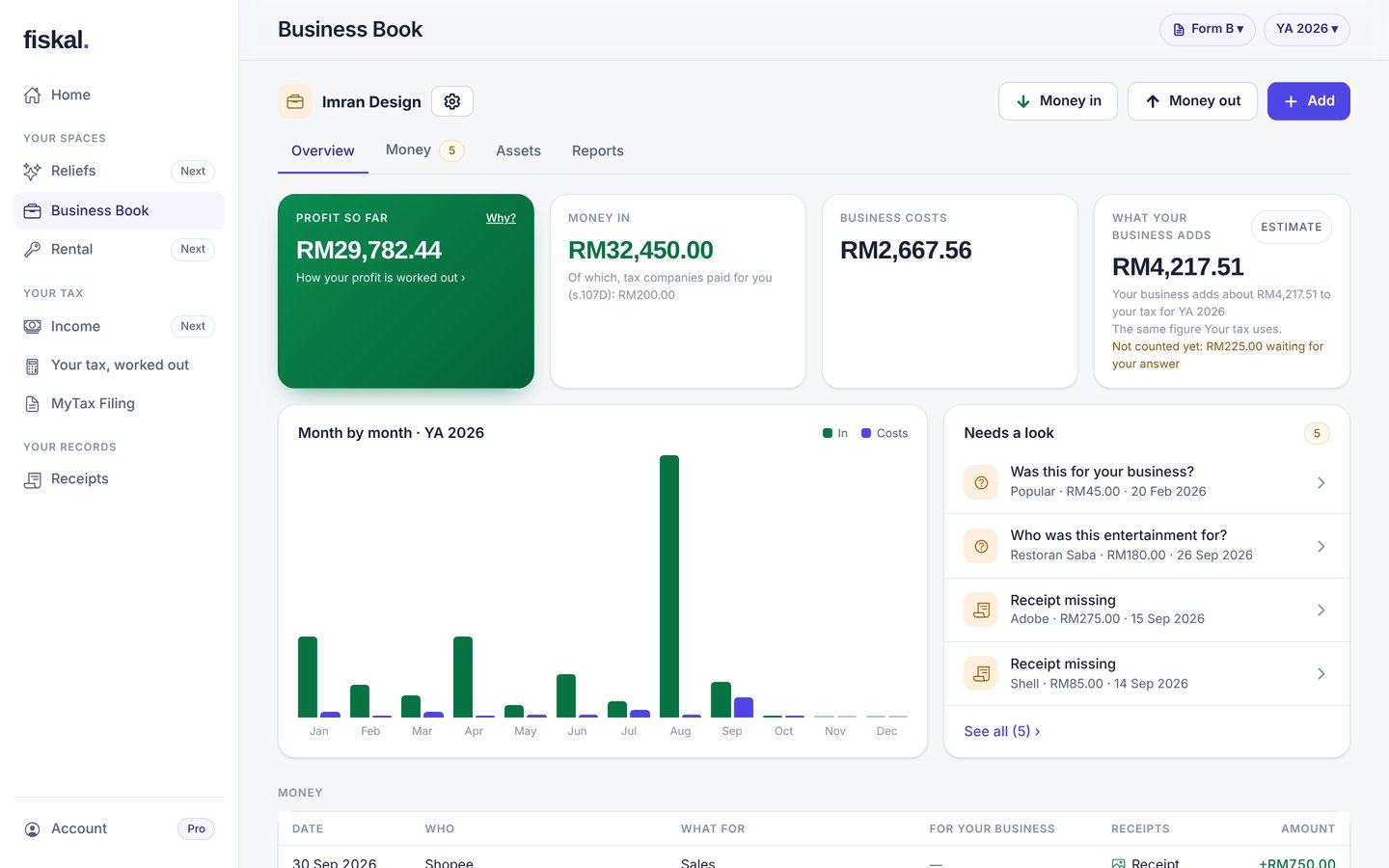Click the Add button
The width and height of the screenshot is (1389, 868).
[x=1309, y=101]
